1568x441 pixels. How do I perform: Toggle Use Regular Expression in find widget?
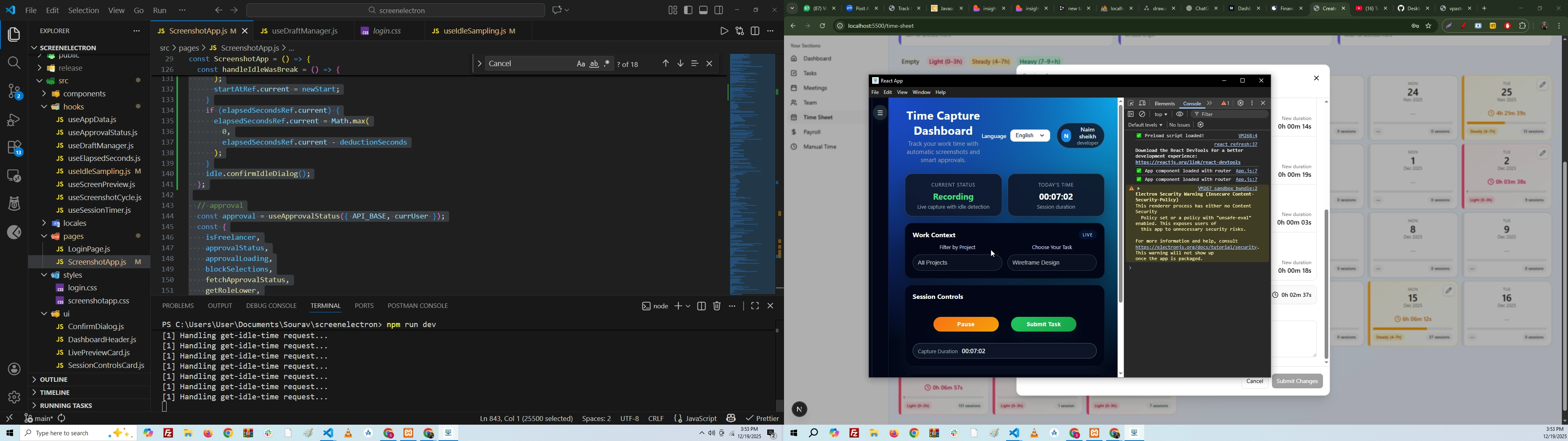[608, 64]
